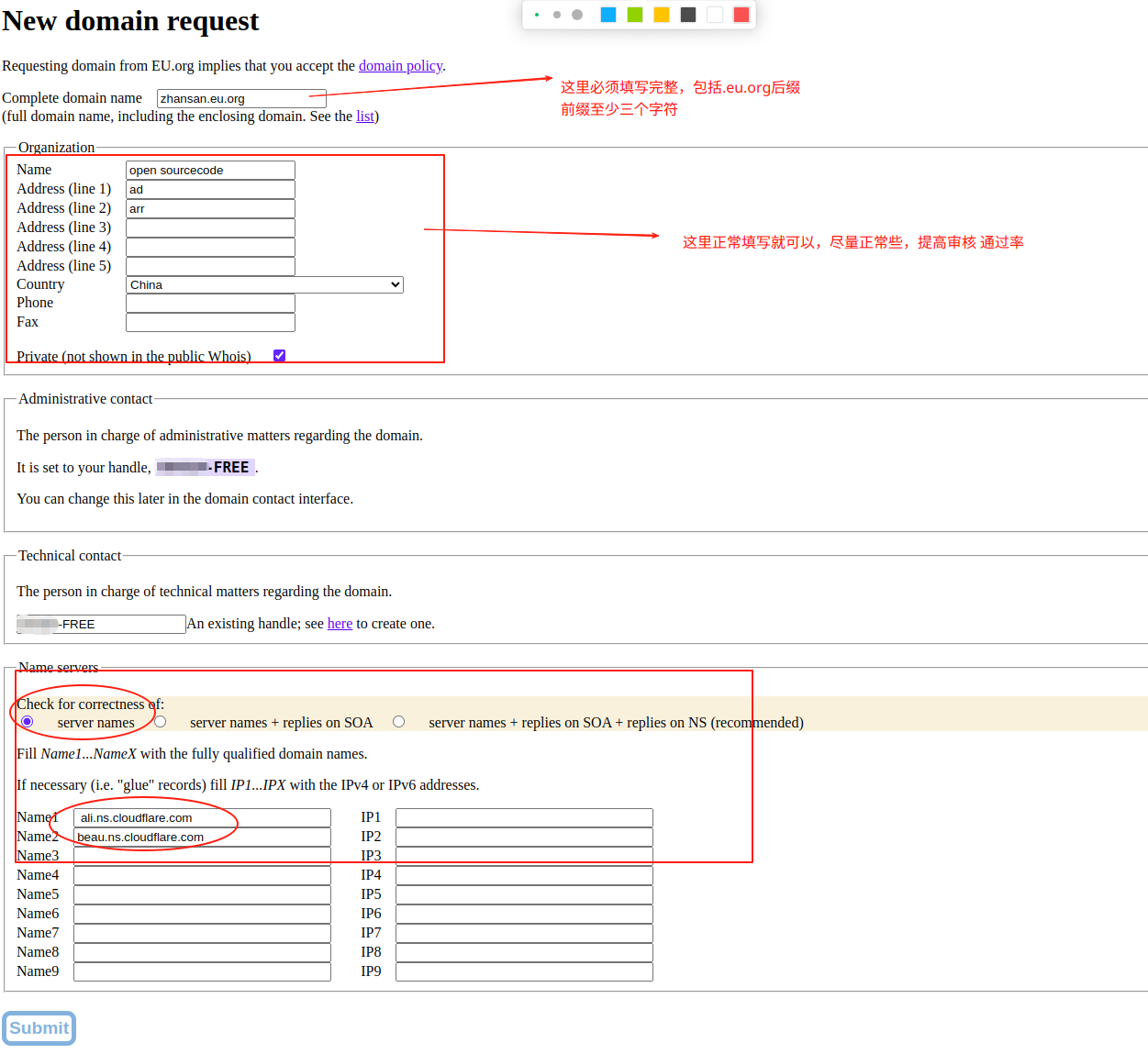Open the enclosing domain list link
The height and width of the screenshot is (1054, 1148).
pyautogui.click(x=364, y=116)
